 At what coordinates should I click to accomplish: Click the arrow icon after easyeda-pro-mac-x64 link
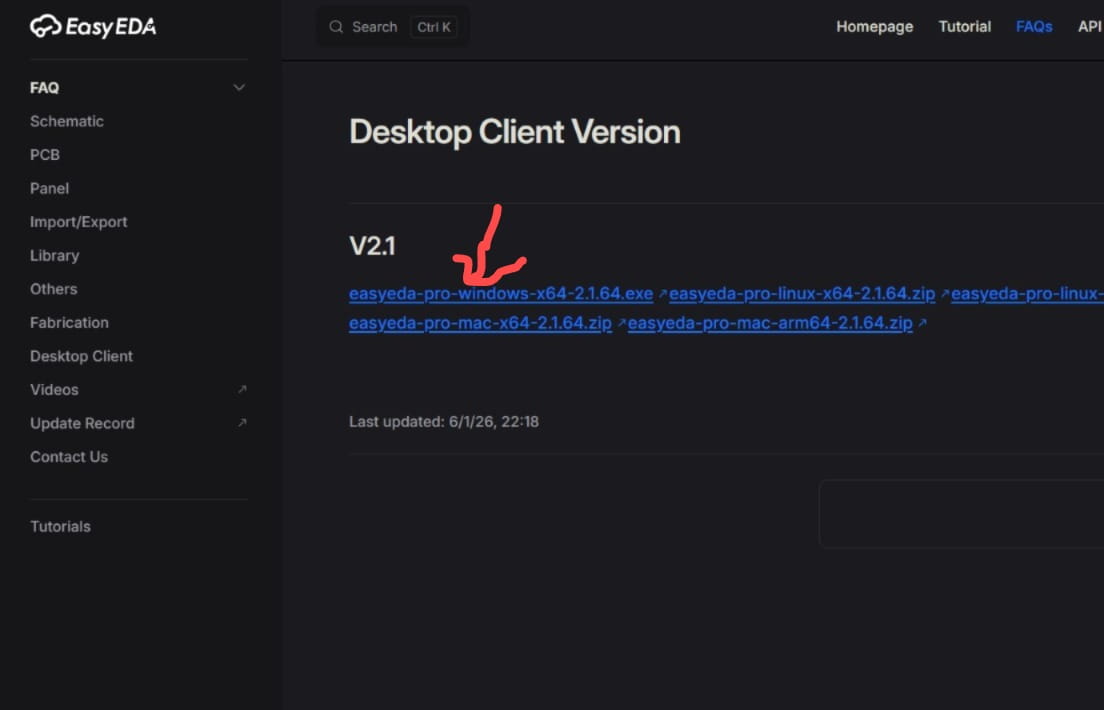click(x=621, y=323)
